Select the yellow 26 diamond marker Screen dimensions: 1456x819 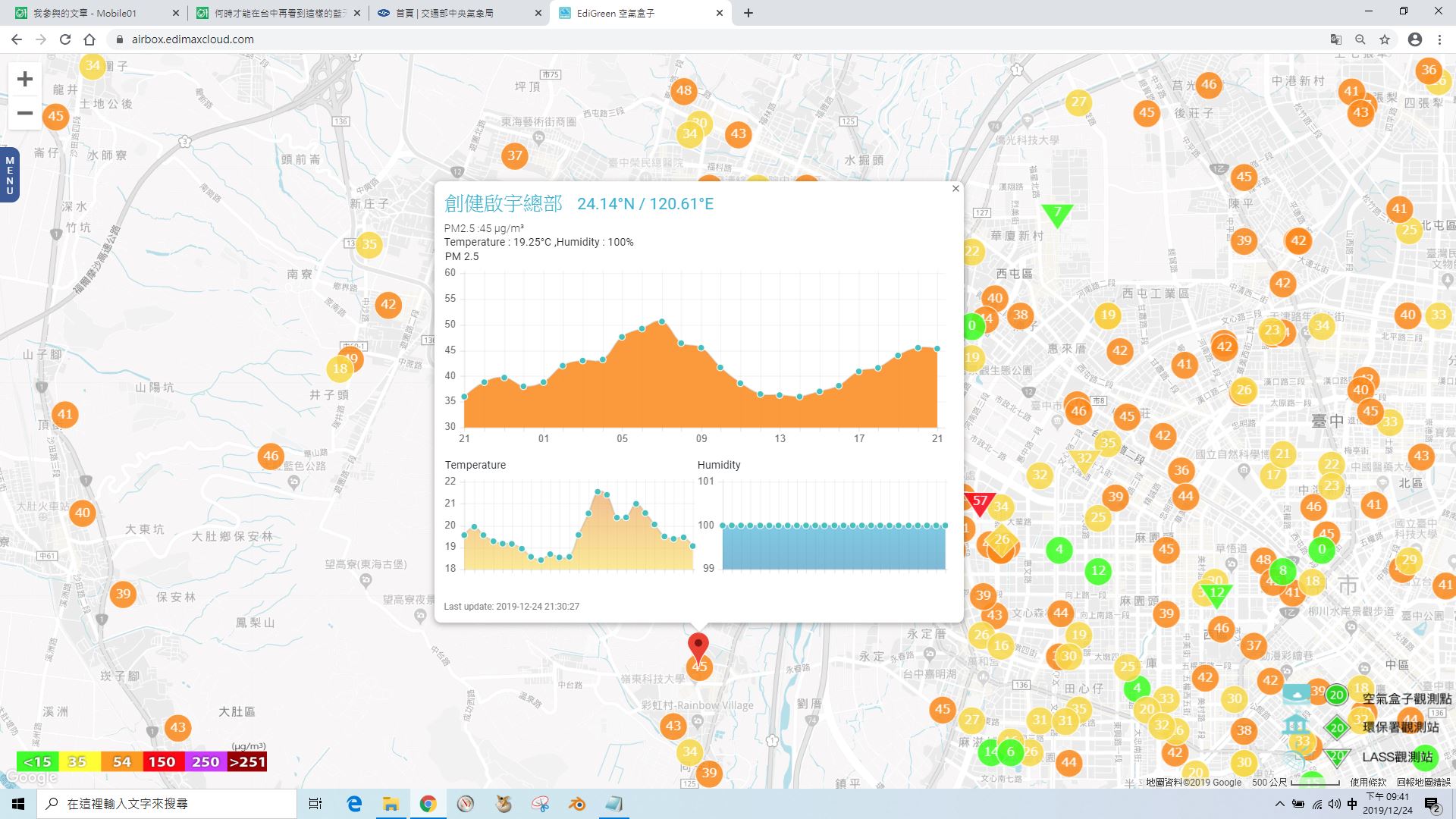pos(1002,540)
